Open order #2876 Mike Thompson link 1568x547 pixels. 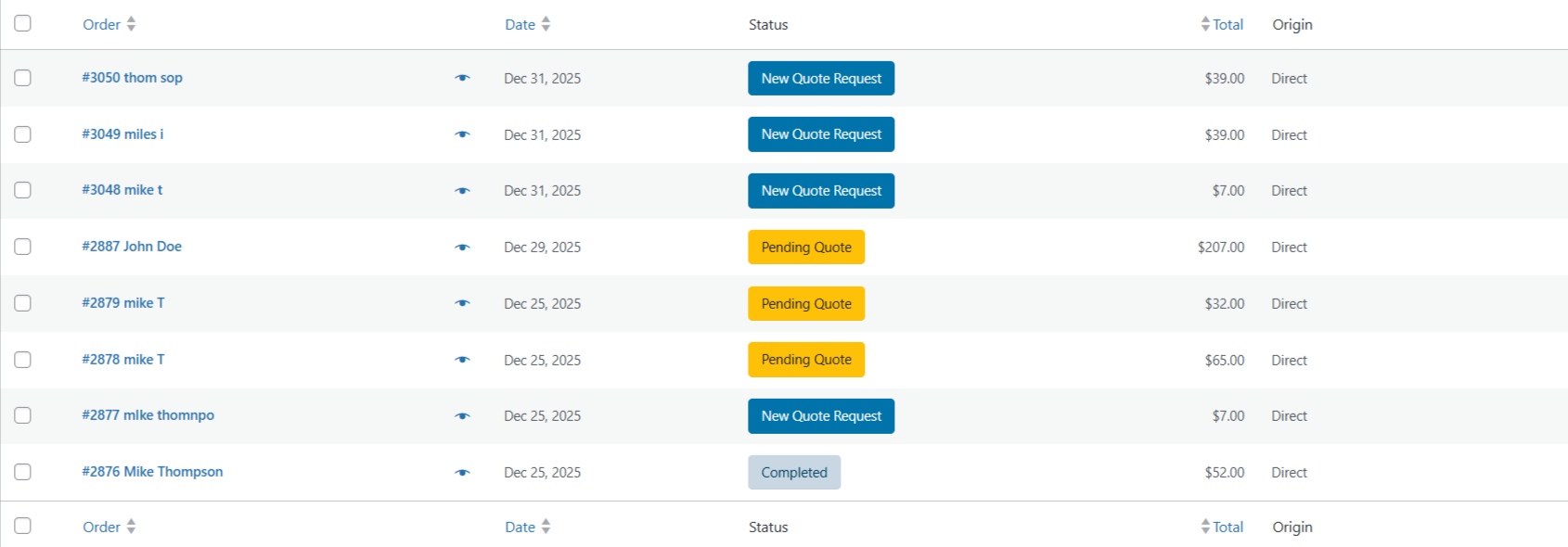pyautogui.click(x=152, y=471)
